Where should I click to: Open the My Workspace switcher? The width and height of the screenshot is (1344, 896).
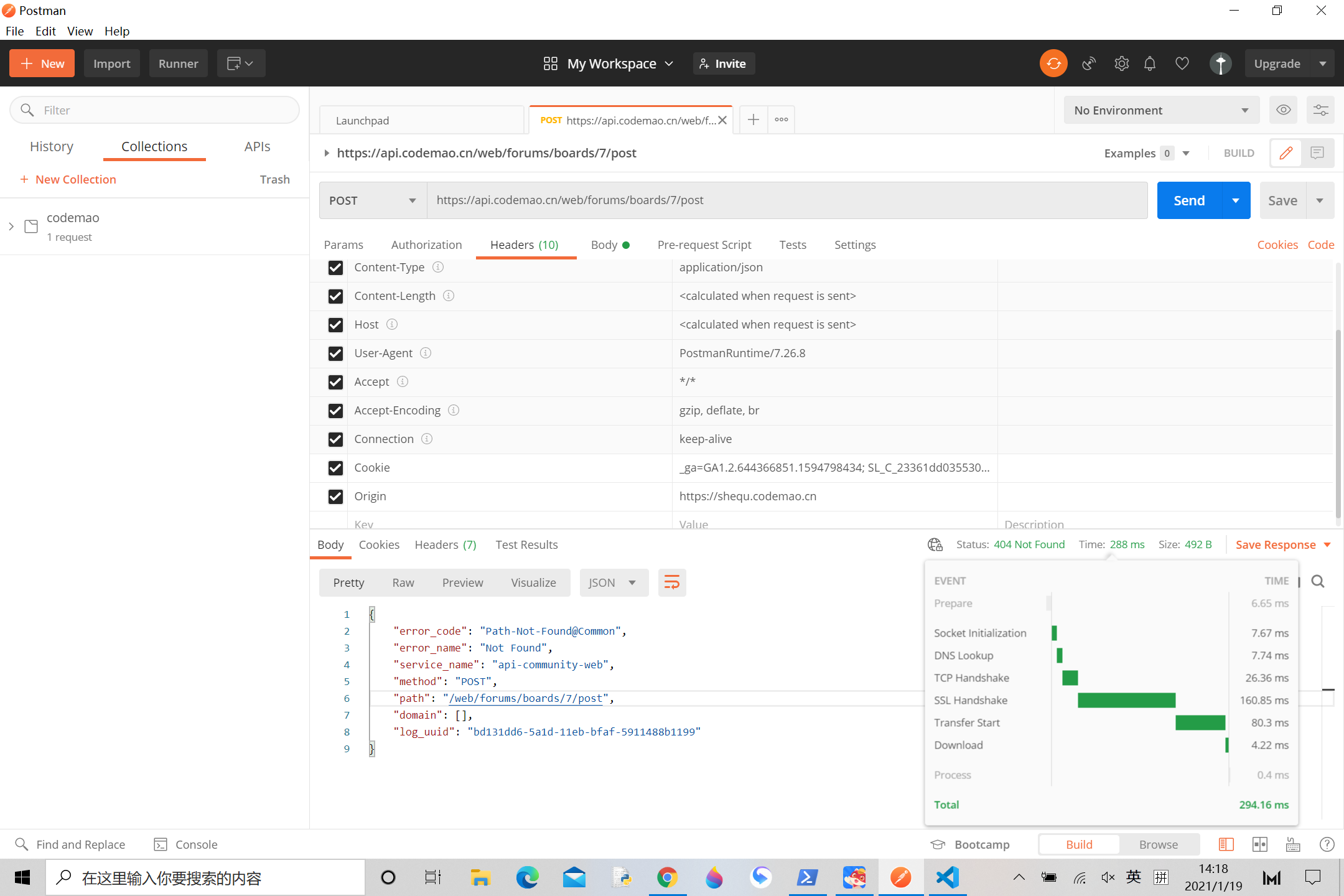pyautogui.click(x=609, y=63)
